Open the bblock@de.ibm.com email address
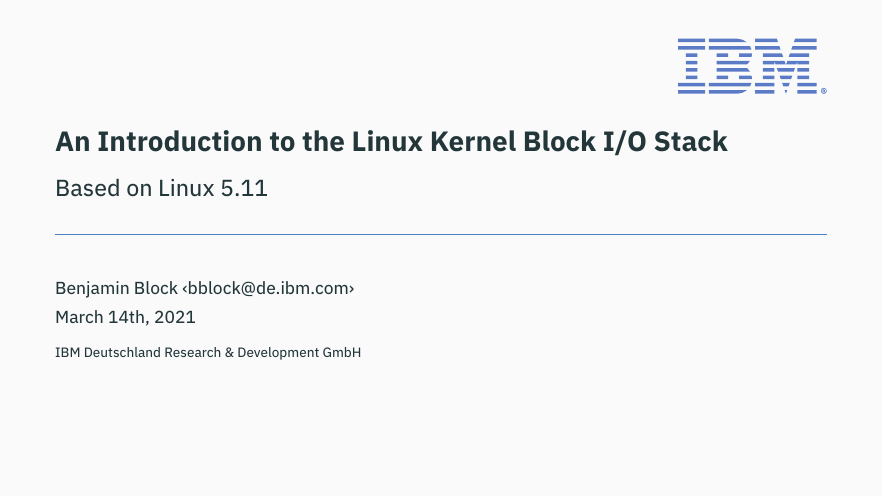Viewport: 882px width, 497px height. [x=268, y=288]
